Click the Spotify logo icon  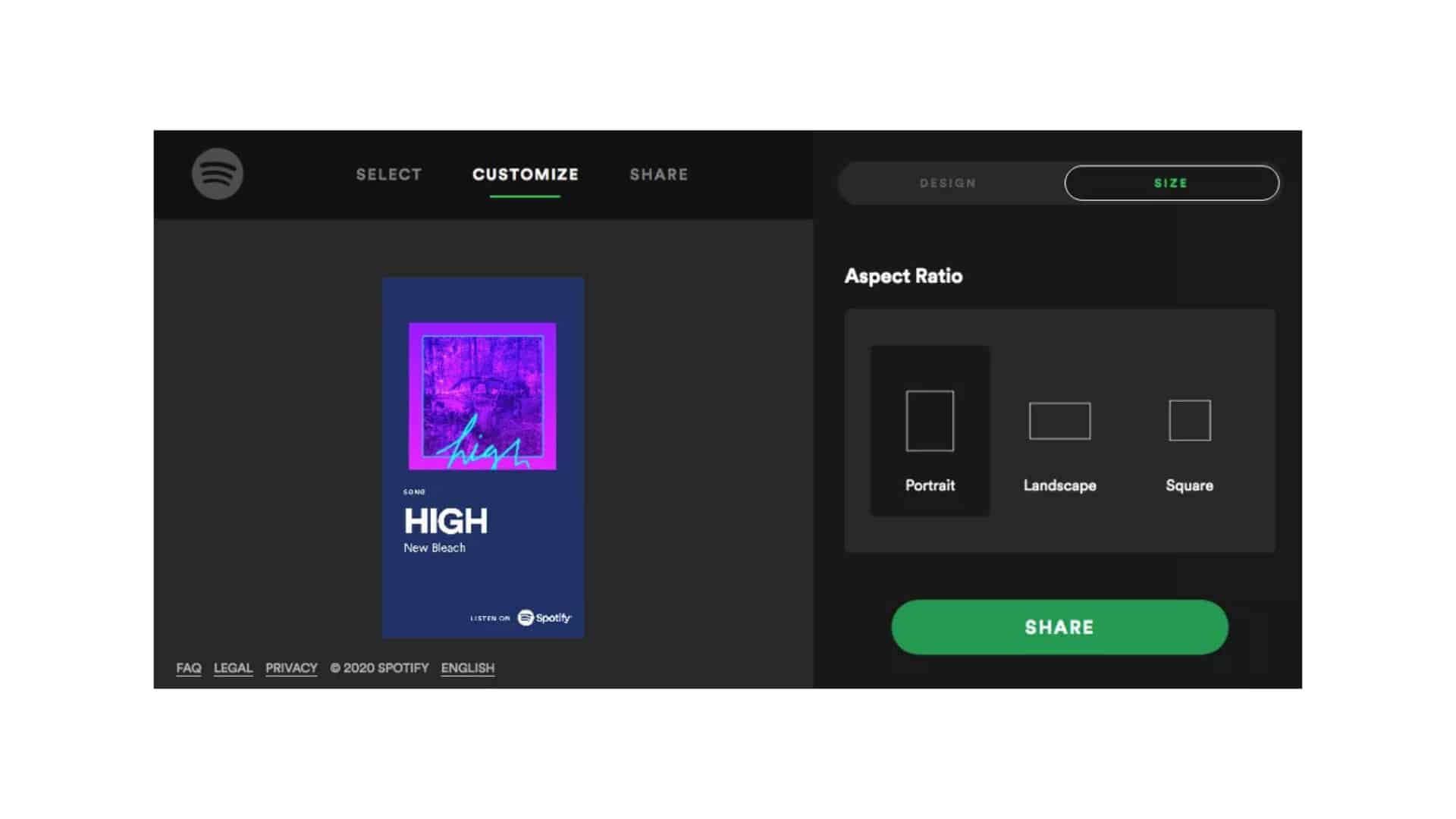click(218, 174)
